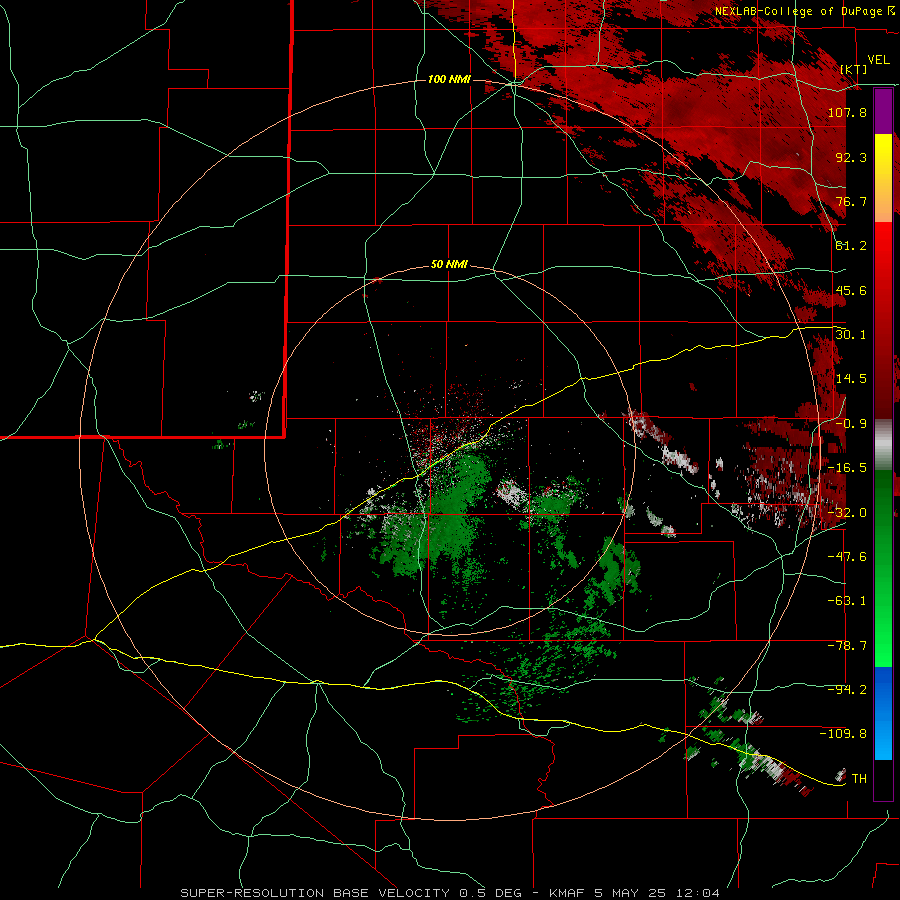The image size is (900, 900).
Task: Click the 0.5 DEG elevation text in the caption
Action: (490, 893)
